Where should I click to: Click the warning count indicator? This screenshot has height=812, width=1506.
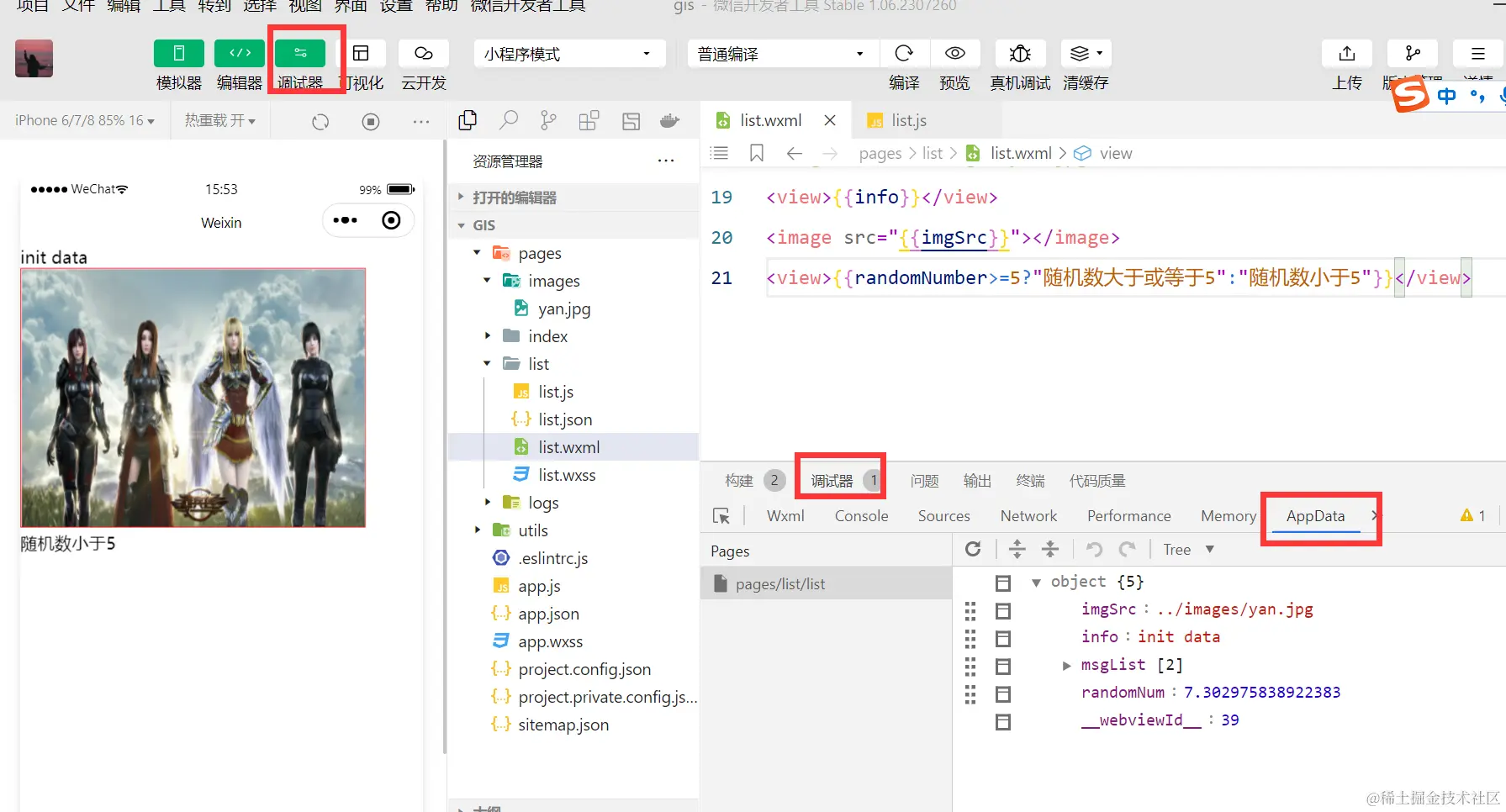pyautogui.click(x=1473, y=515)
